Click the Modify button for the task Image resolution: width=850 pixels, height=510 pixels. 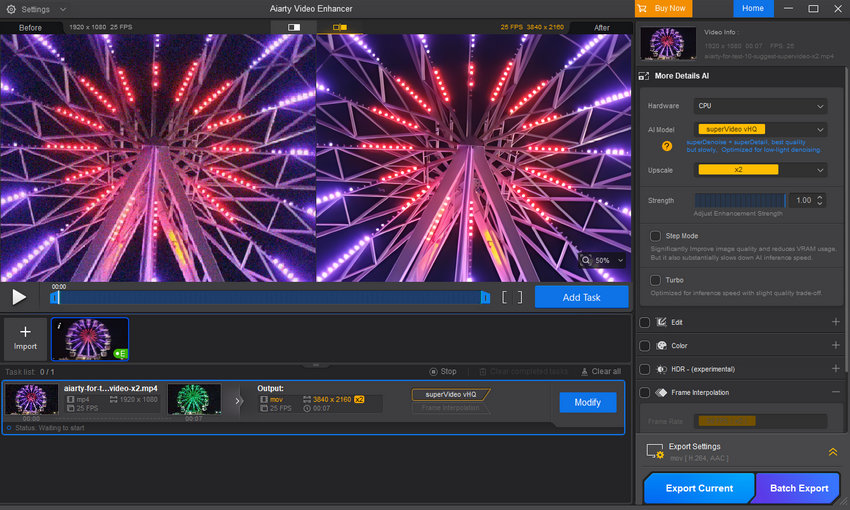588,402
